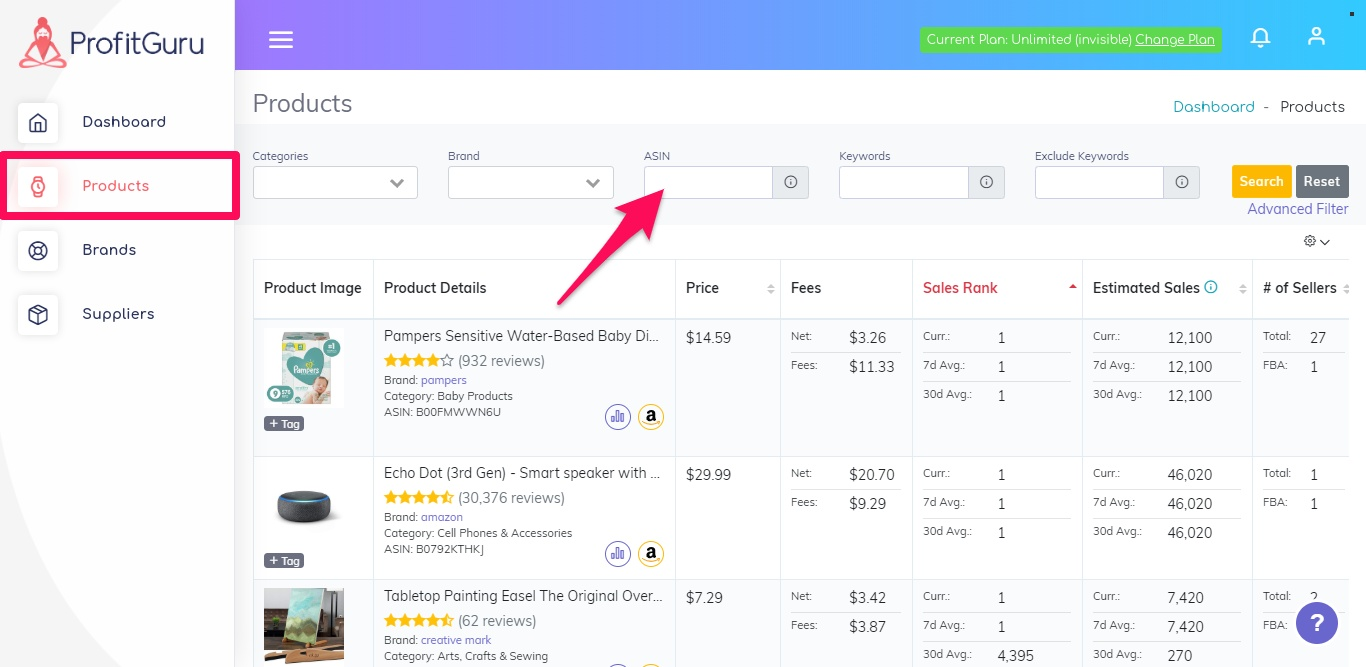Click the $14.59 price cell
The image size is (1366, 667).
point(708,338)
